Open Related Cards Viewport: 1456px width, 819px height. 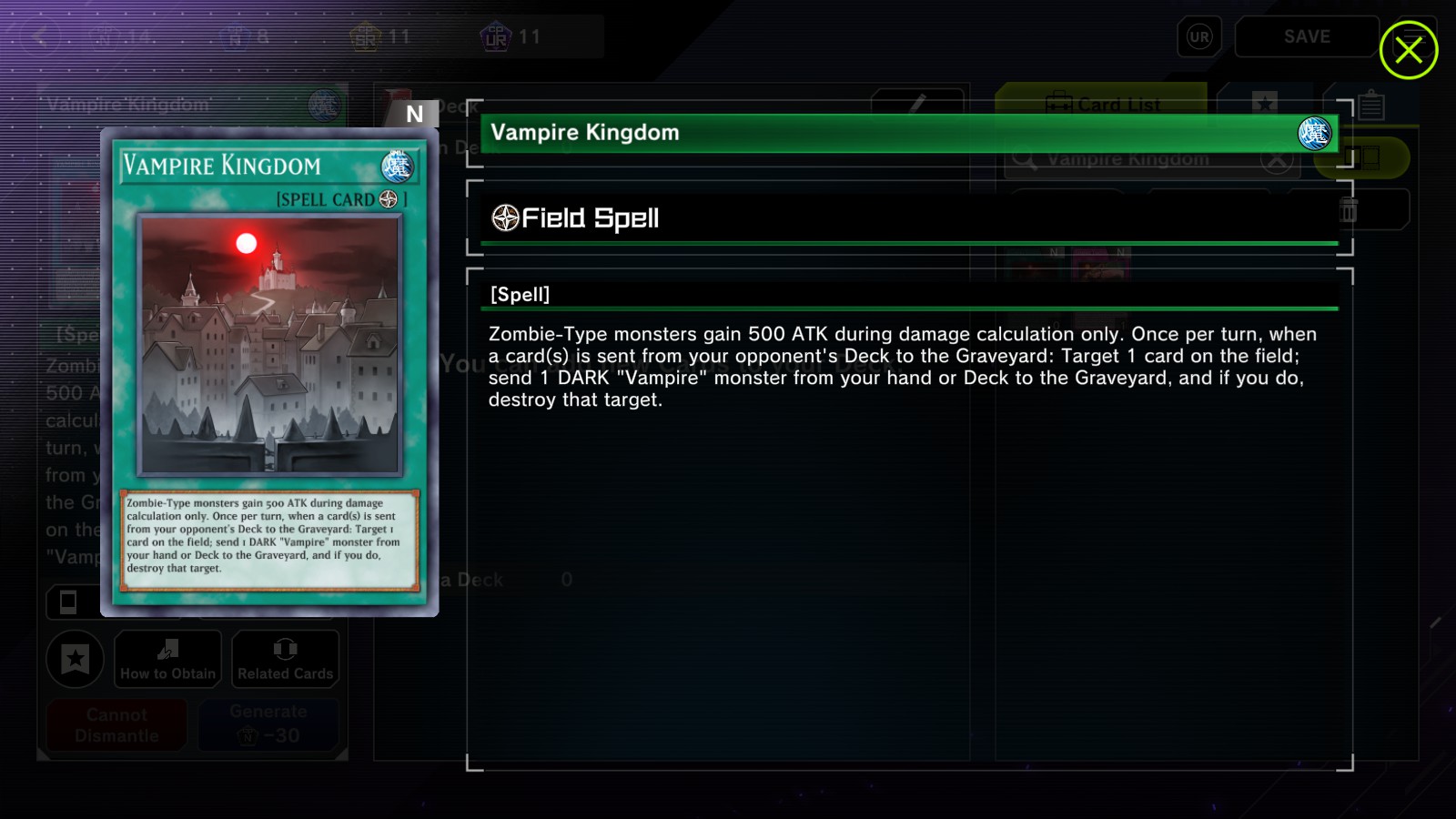point(286,659)
